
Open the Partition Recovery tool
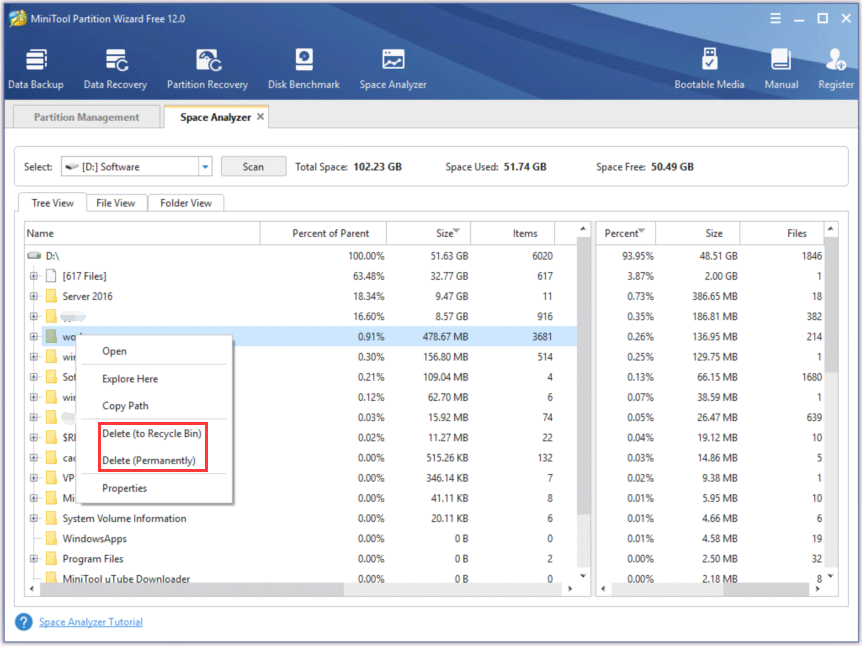point(207,69)
